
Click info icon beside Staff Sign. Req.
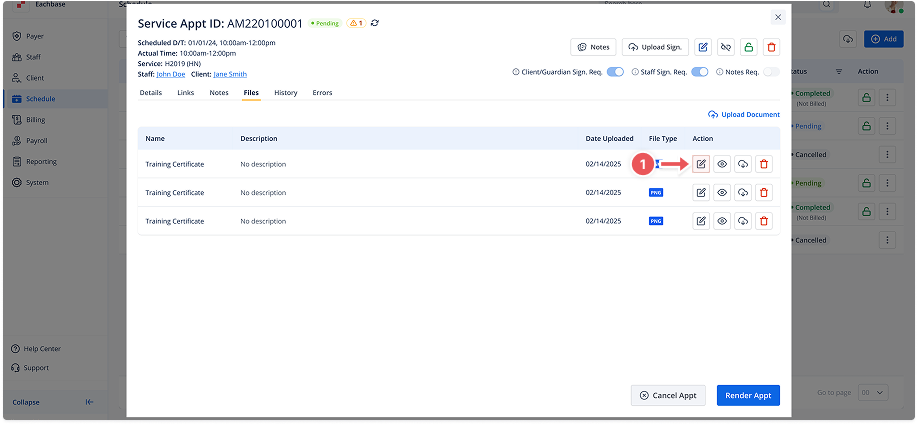click(x=635, y=72)
